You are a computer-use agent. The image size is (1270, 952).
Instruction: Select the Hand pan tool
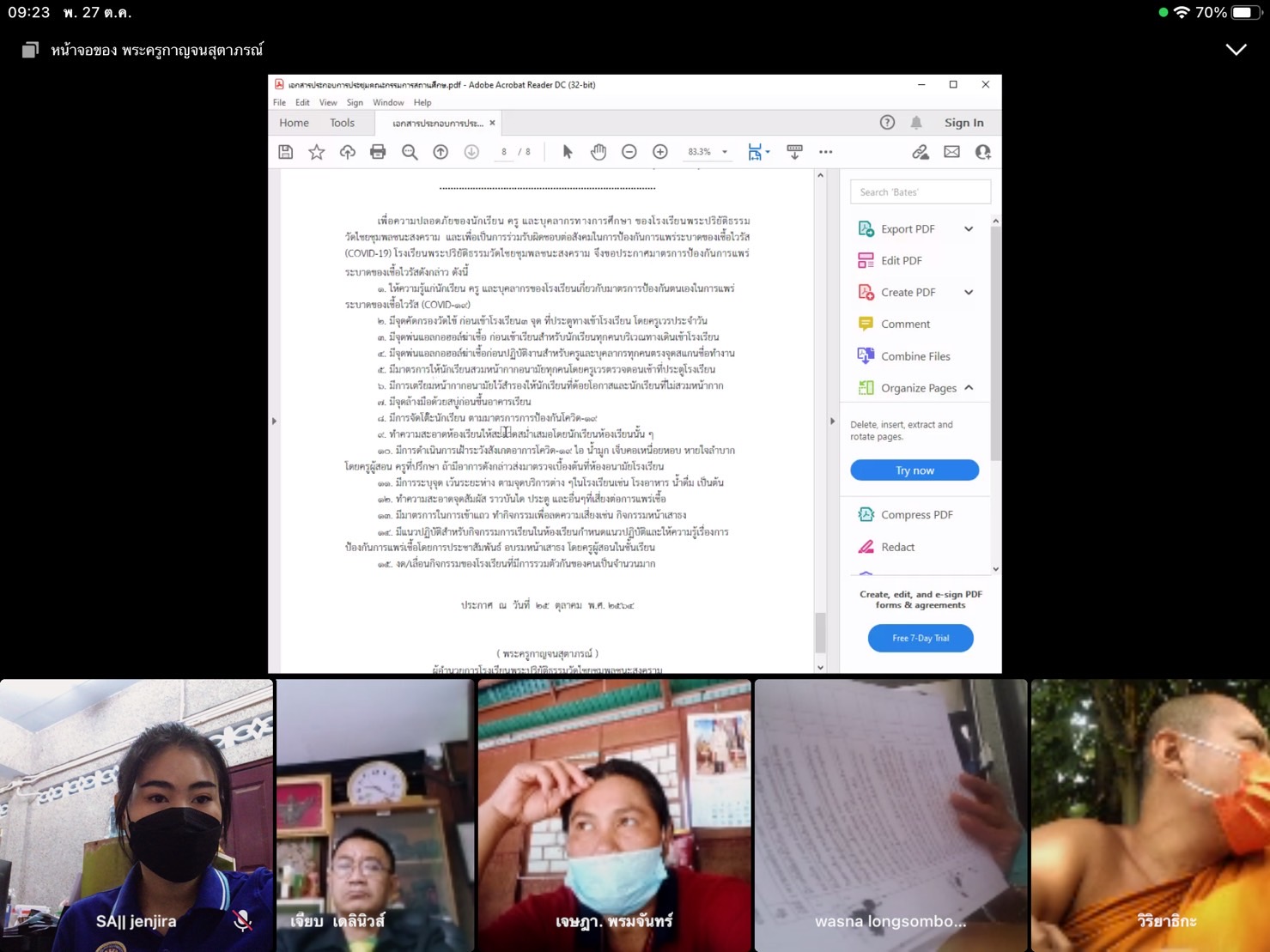point(599,152)
